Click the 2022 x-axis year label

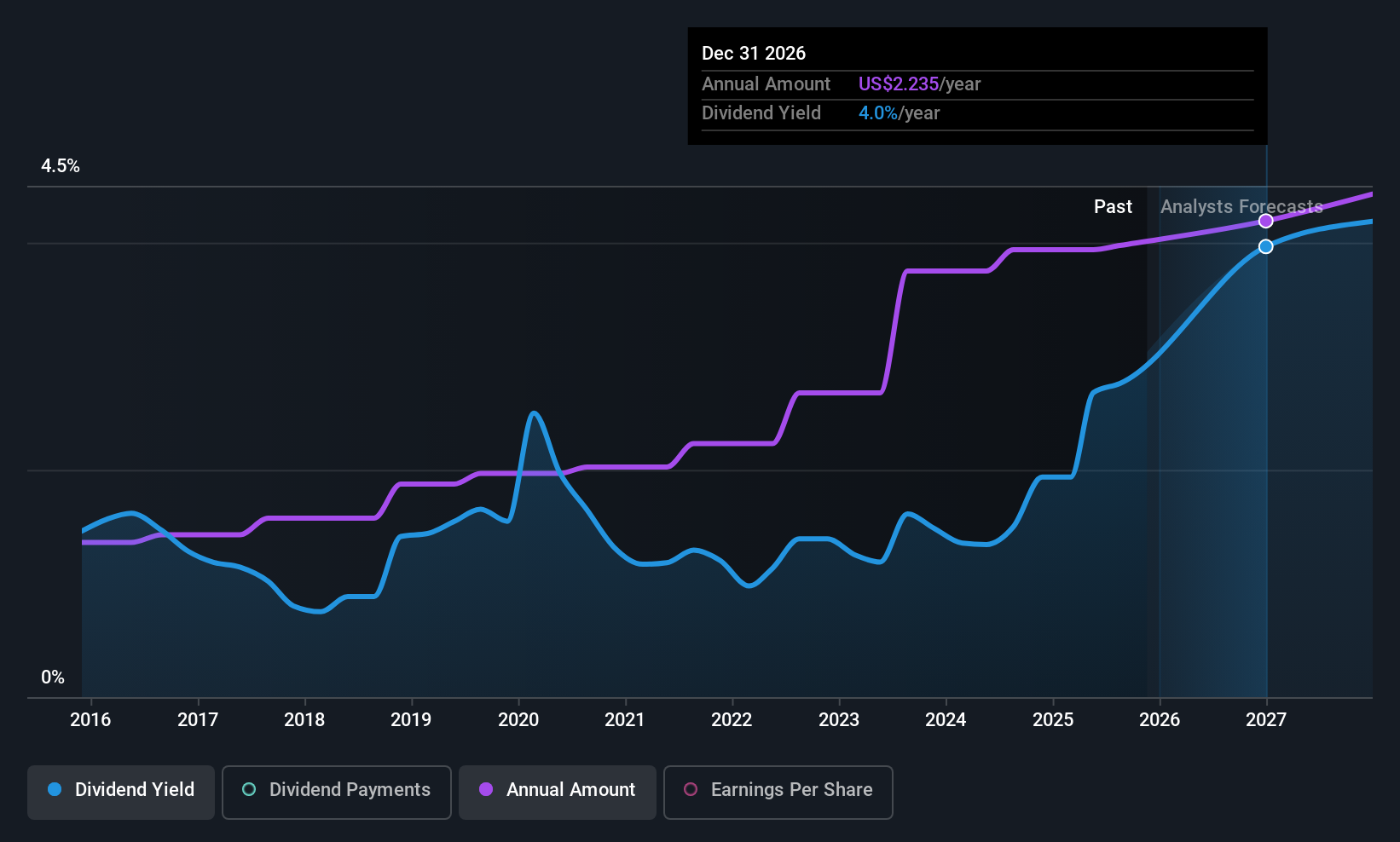(732, 720)
